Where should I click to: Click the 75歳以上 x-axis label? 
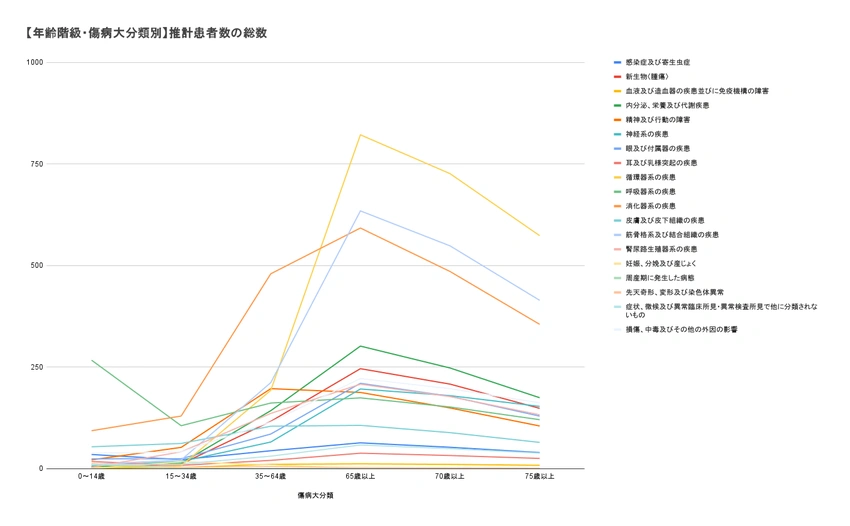pyautogui.click(x=540, y=478)
